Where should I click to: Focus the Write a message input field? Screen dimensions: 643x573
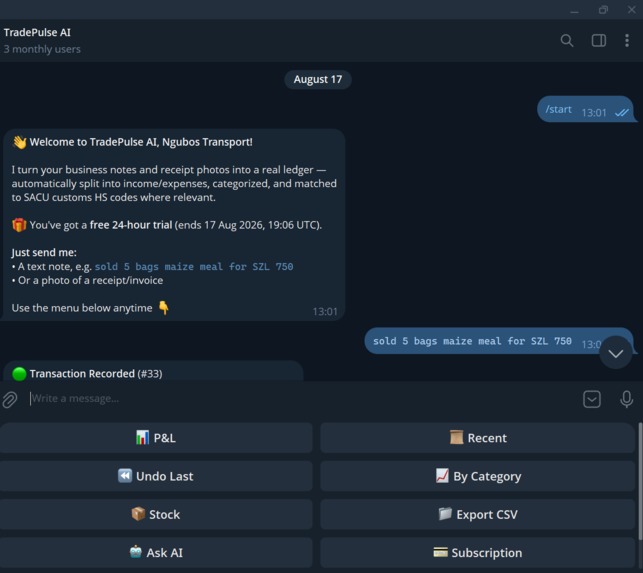(303, 398)
